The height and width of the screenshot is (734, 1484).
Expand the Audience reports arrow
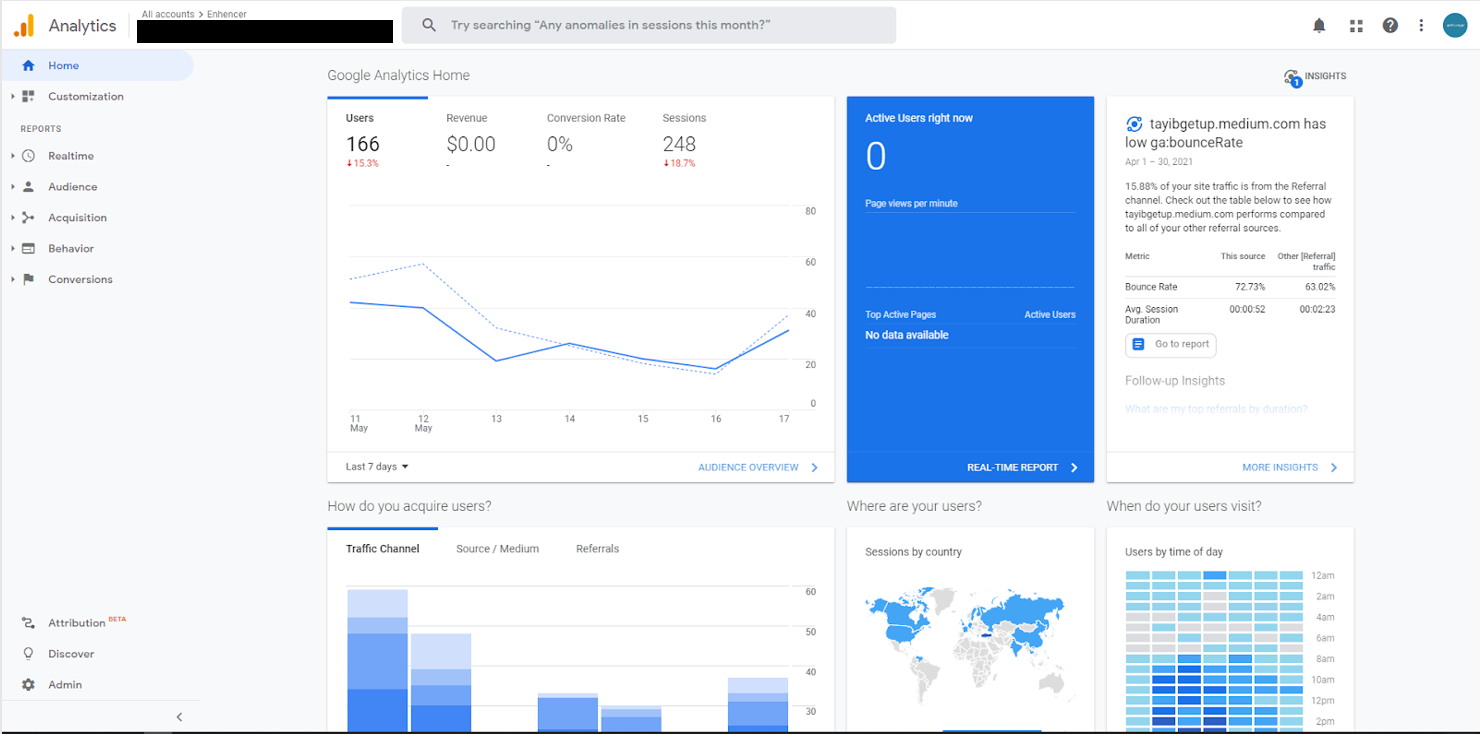(x=13, y=187)
